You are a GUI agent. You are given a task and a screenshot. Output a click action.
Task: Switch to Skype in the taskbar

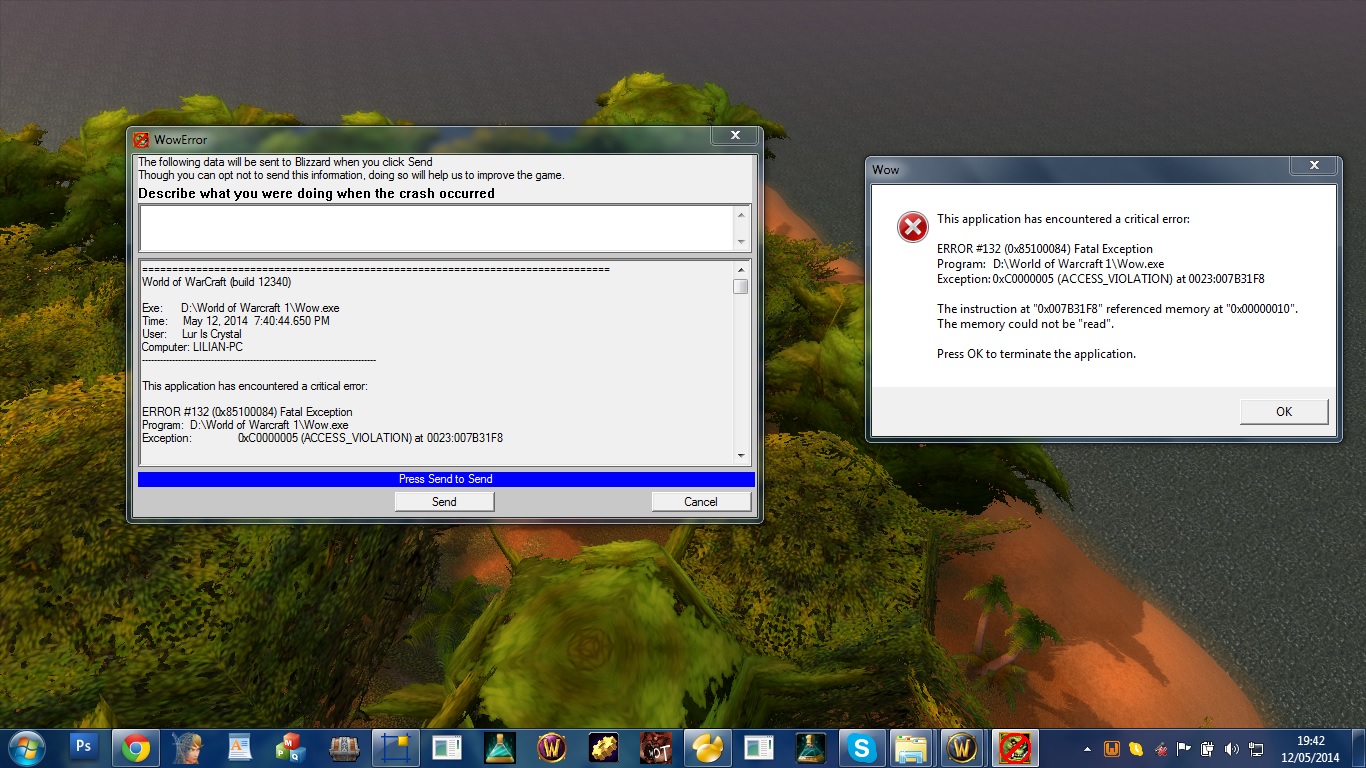860,747
